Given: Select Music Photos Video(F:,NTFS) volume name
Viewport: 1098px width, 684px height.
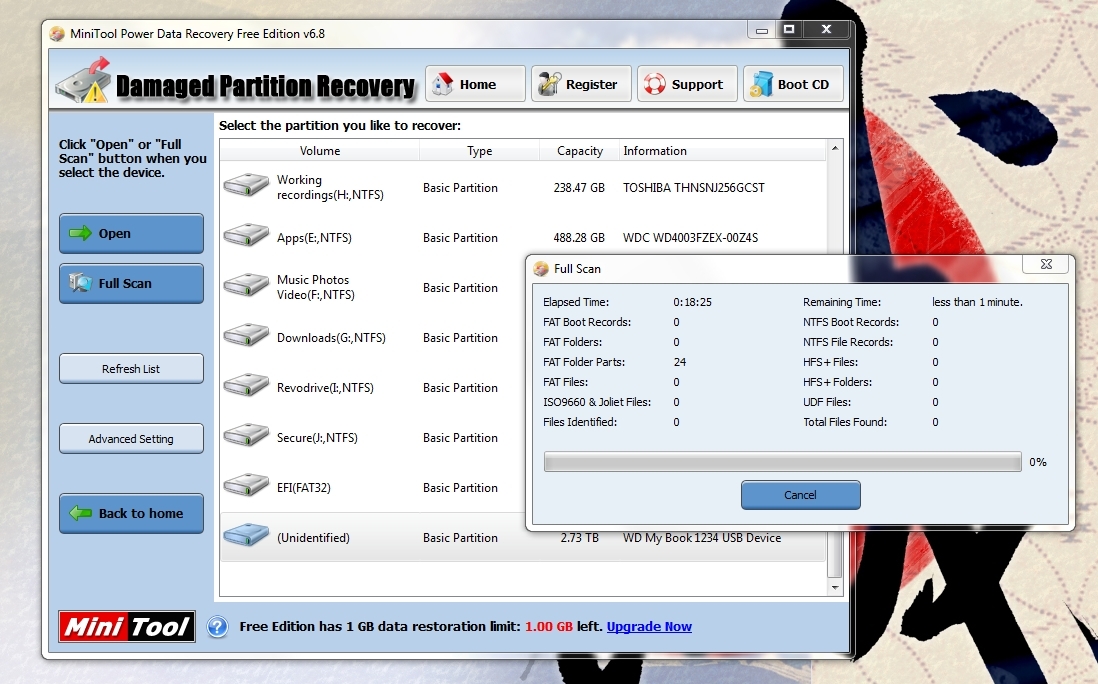Looking at the screenshot, I should pos(316,287).
